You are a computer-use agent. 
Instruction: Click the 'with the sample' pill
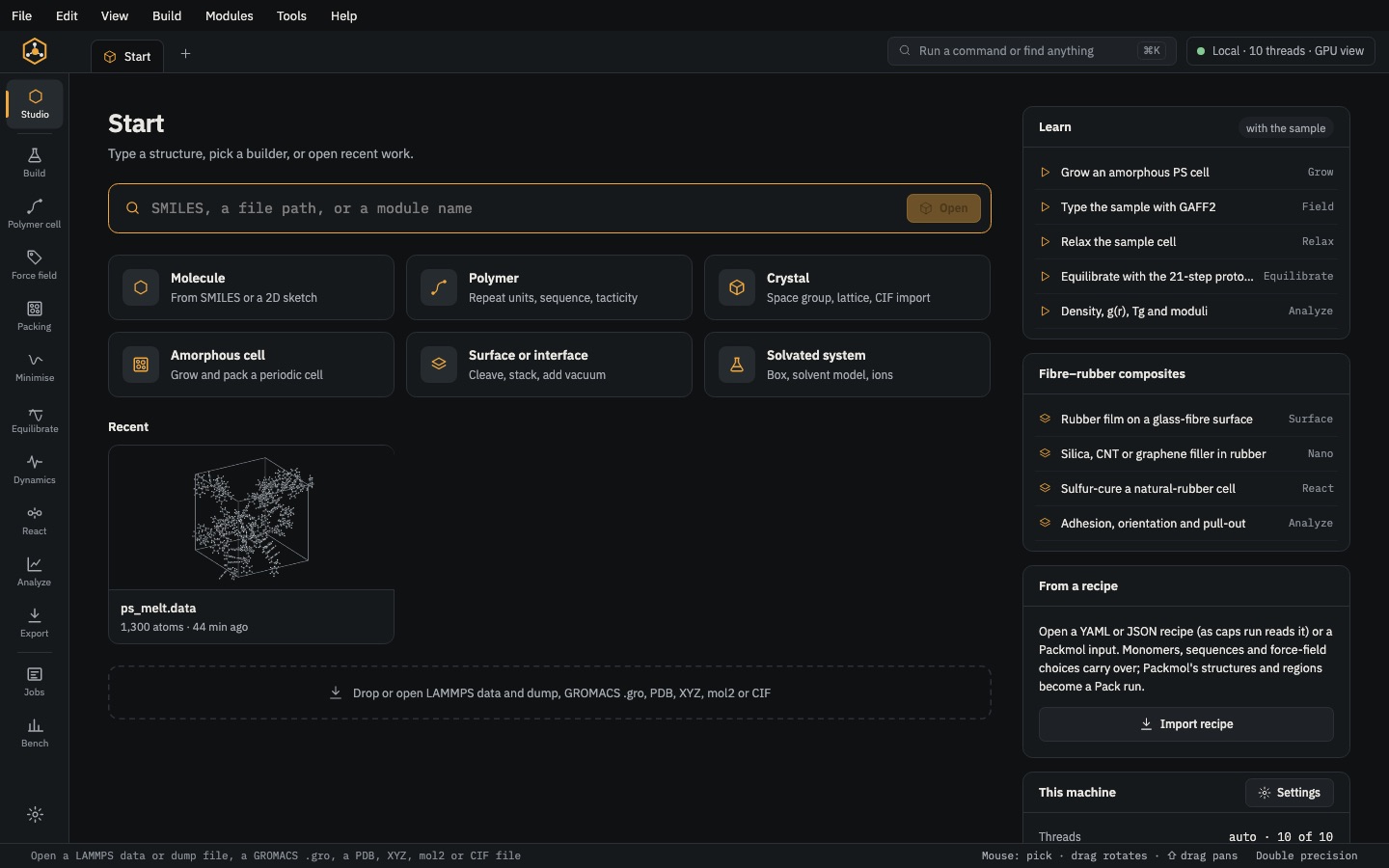pyautogui.click(x=1285, y=128)
